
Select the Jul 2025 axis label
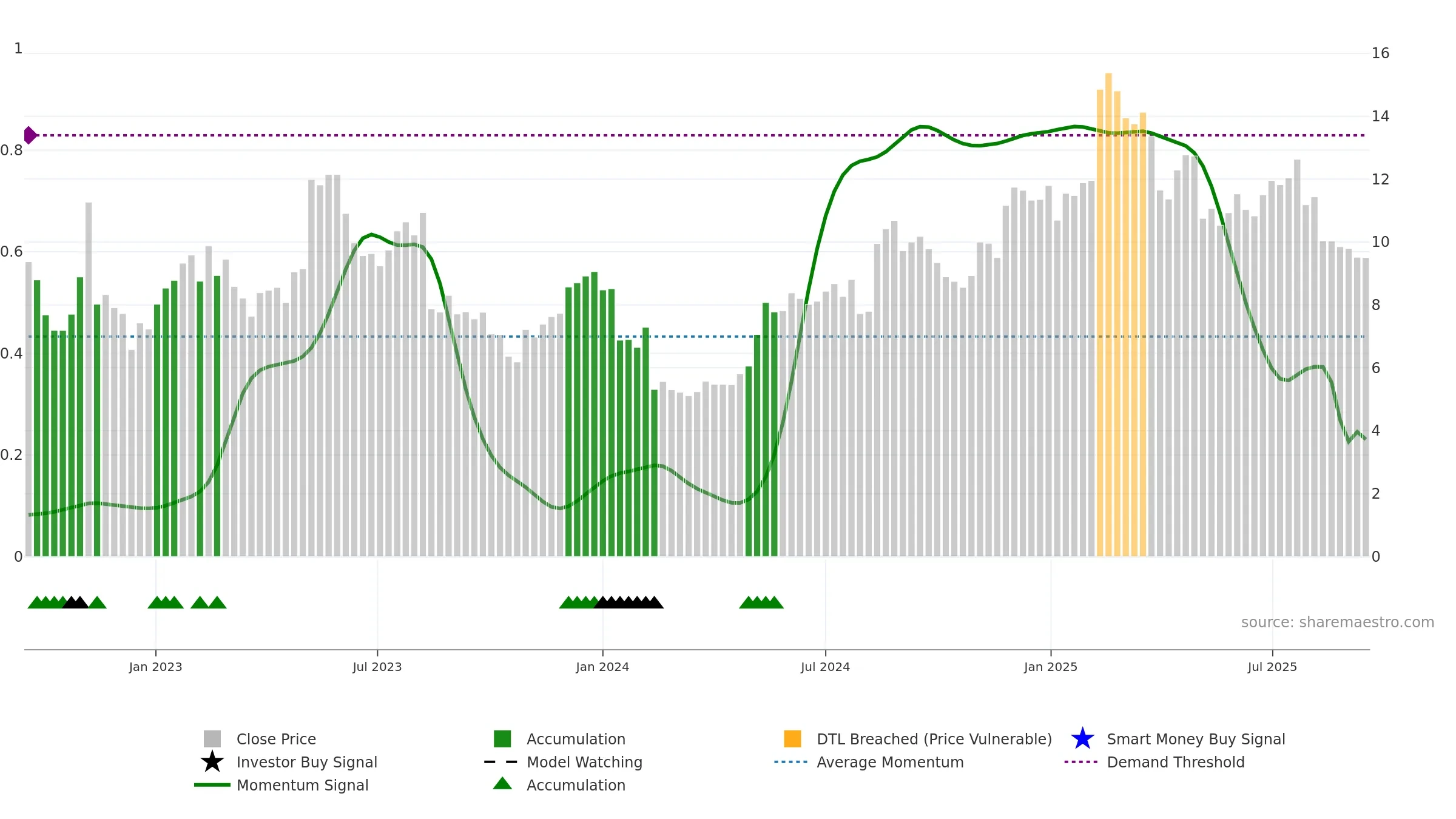pyautogui.click(x=1272, y=667)
